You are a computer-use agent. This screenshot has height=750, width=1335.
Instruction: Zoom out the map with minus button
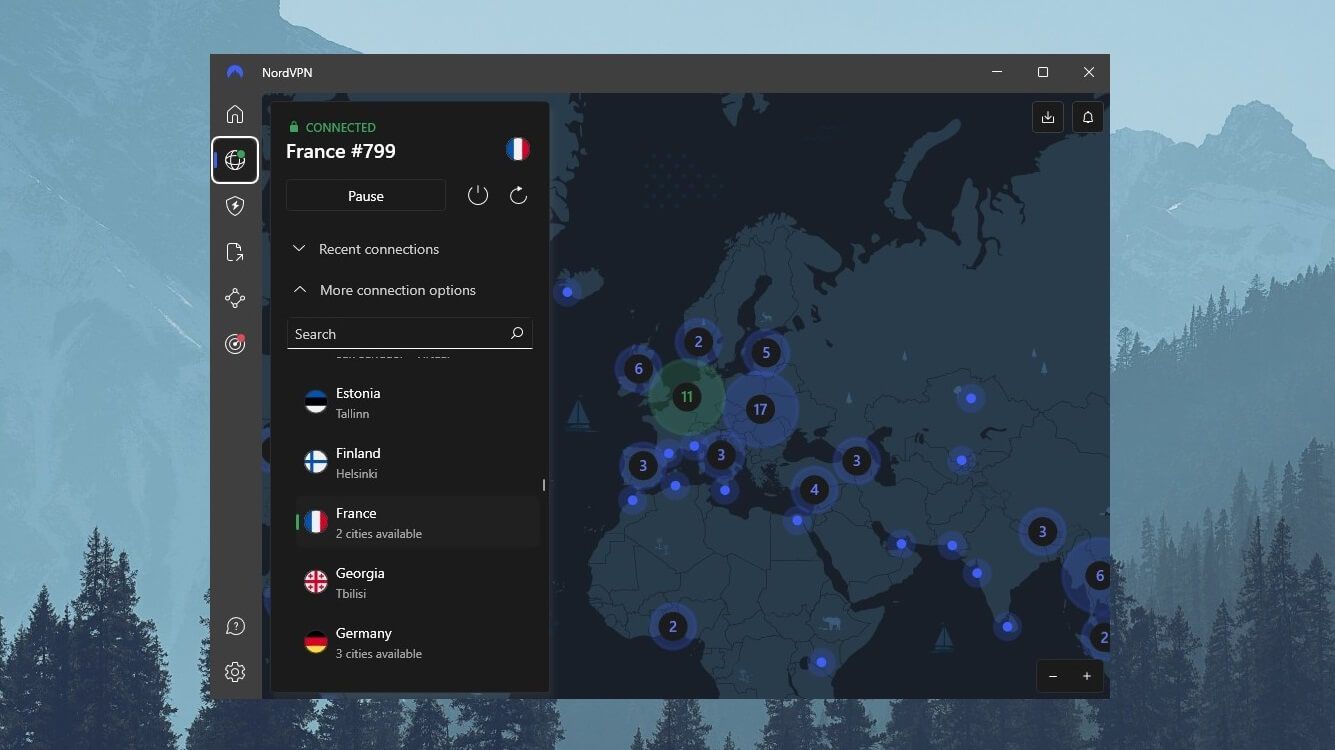click(x=1053, y=677)
